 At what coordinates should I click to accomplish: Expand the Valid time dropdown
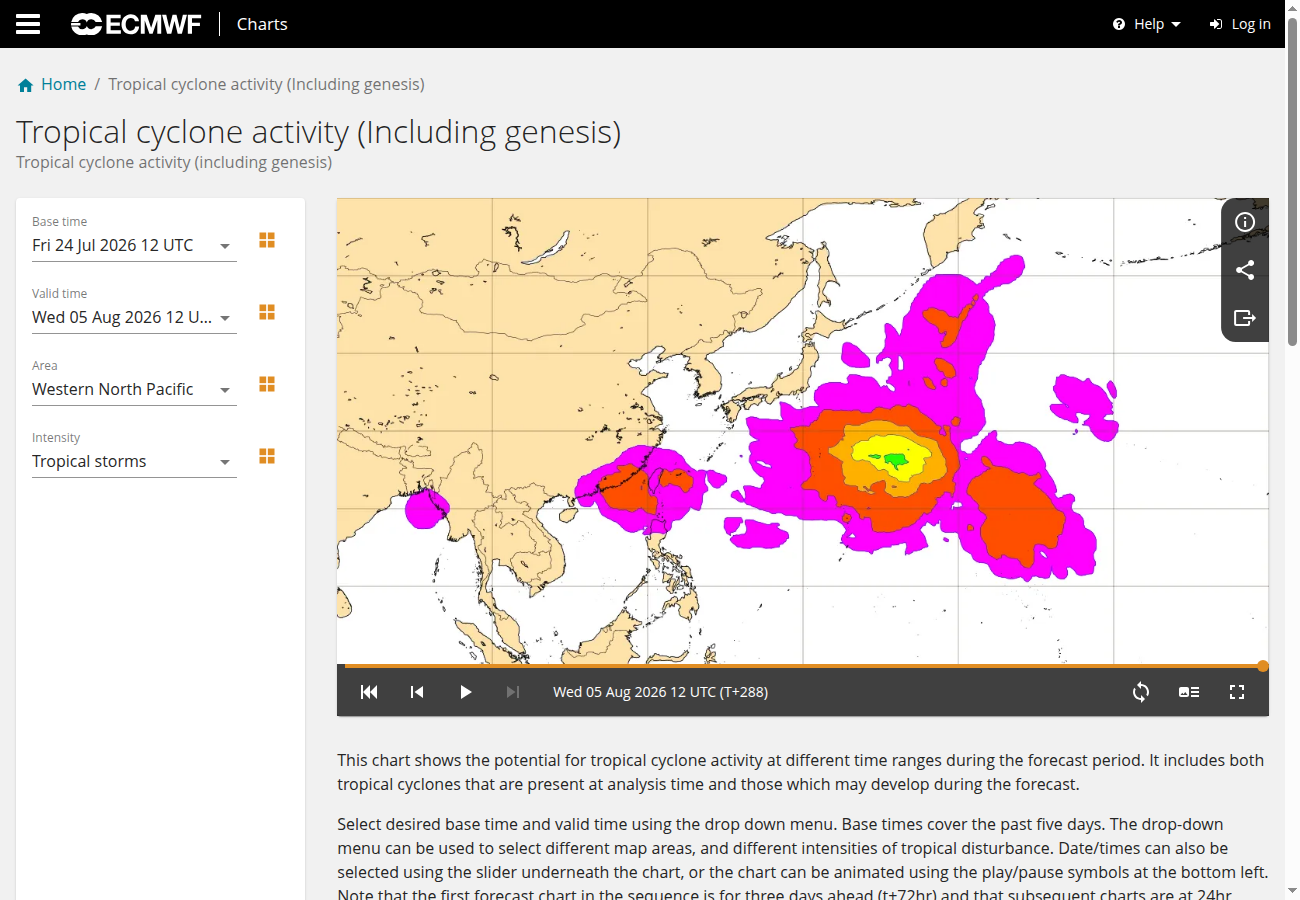click(134, 318)
